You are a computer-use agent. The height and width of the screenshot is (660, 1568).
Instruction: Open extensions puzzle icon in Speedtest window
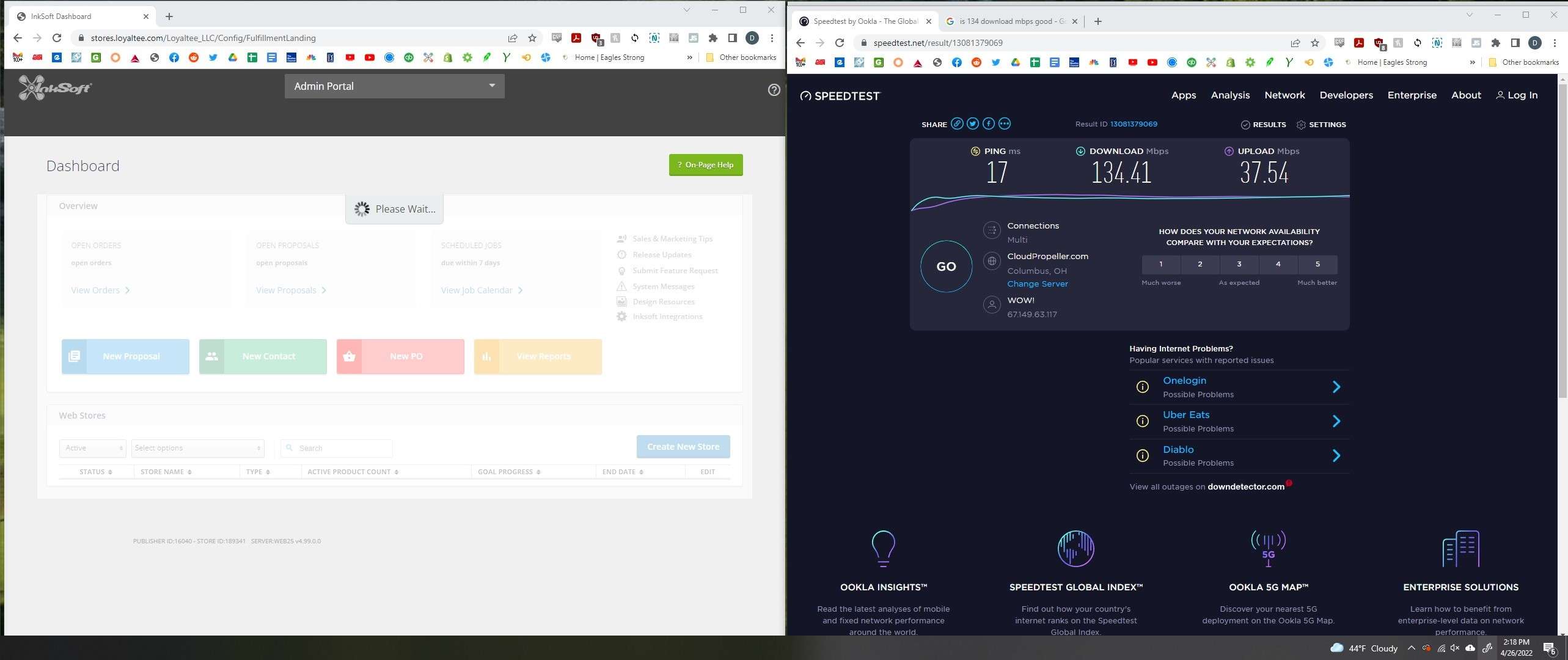click(x=1496, y=43)
